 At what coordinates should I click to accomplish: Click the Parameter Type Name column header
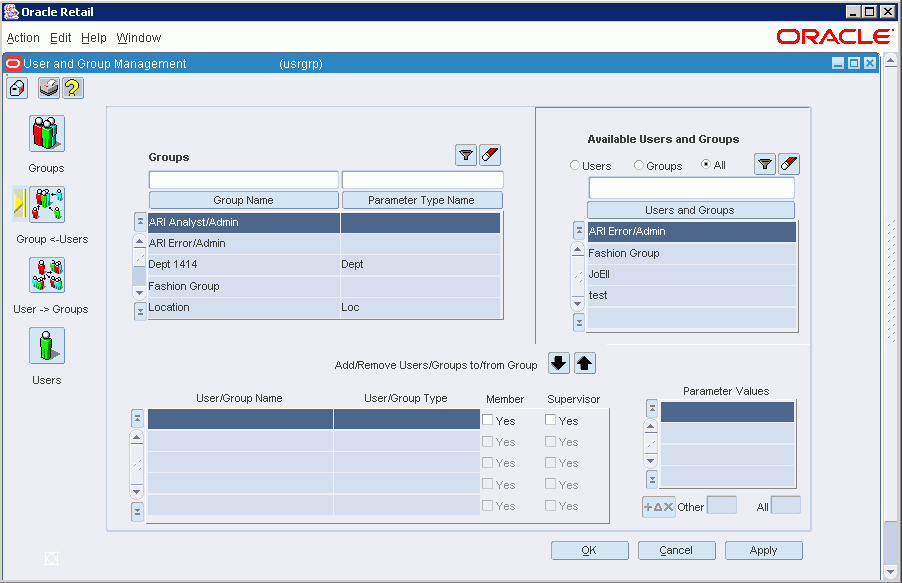tap(422, 200)
